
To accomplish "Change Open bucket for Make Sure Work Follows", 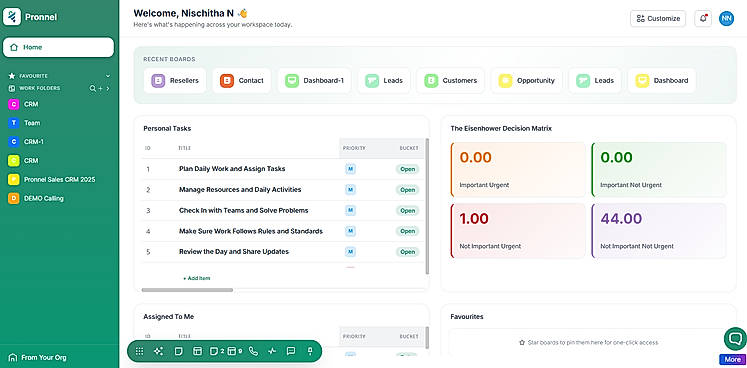I will 407,231.
